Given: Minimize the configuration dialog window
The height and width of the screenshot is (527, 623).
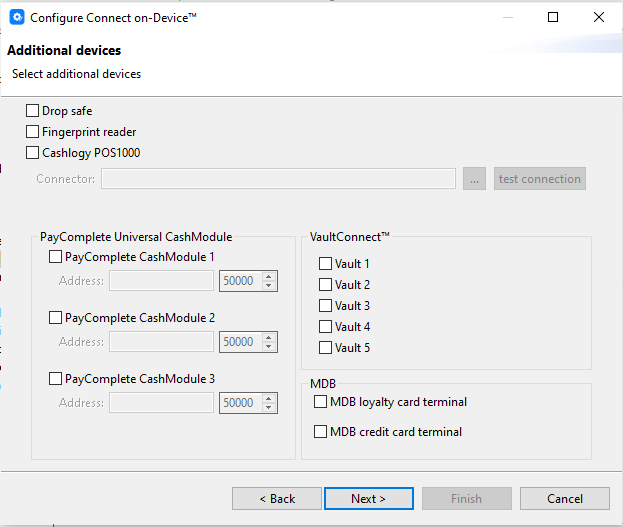Looking at the screenshot, I should (508, 17).
